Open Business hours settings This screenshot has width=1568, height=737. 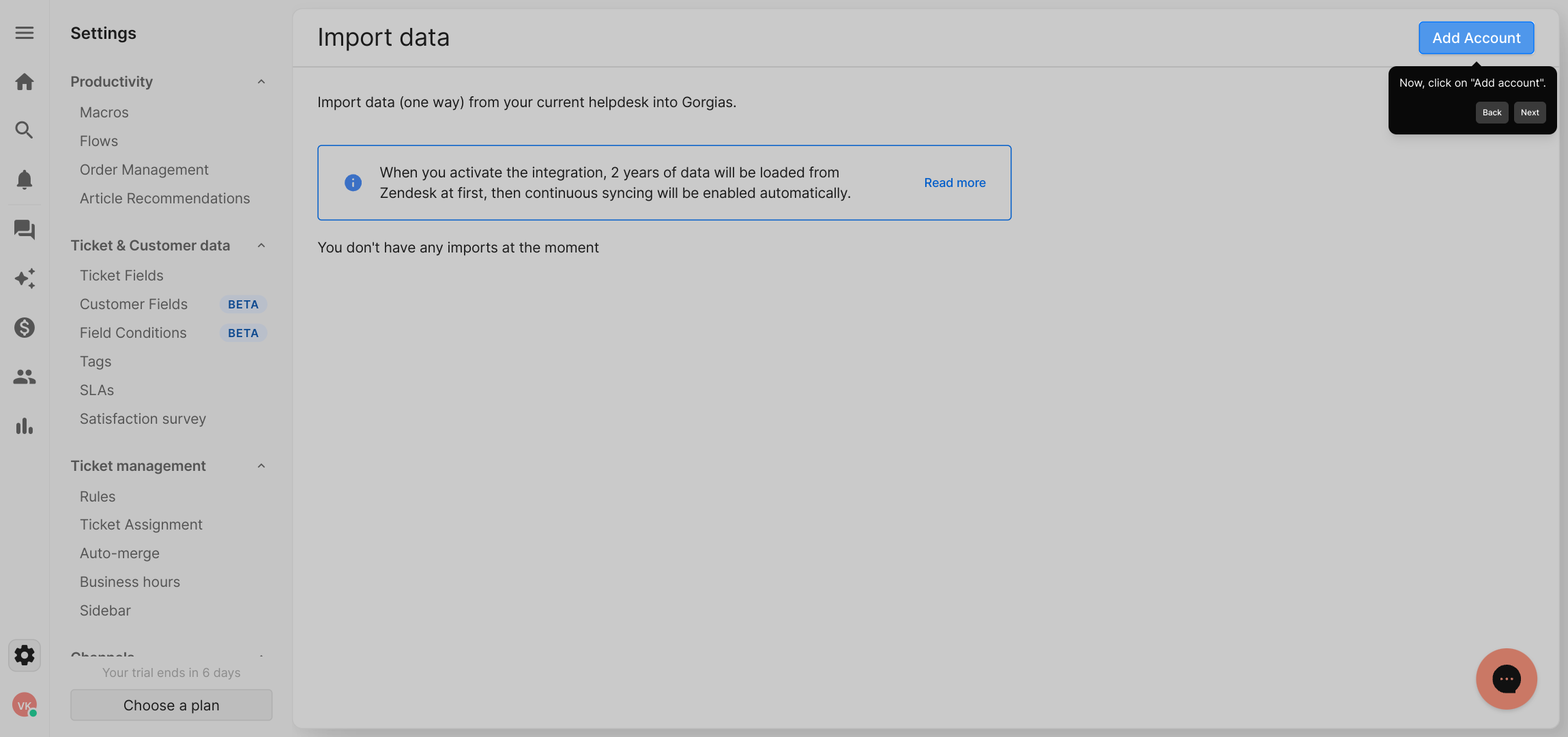(x=130, y=582)
